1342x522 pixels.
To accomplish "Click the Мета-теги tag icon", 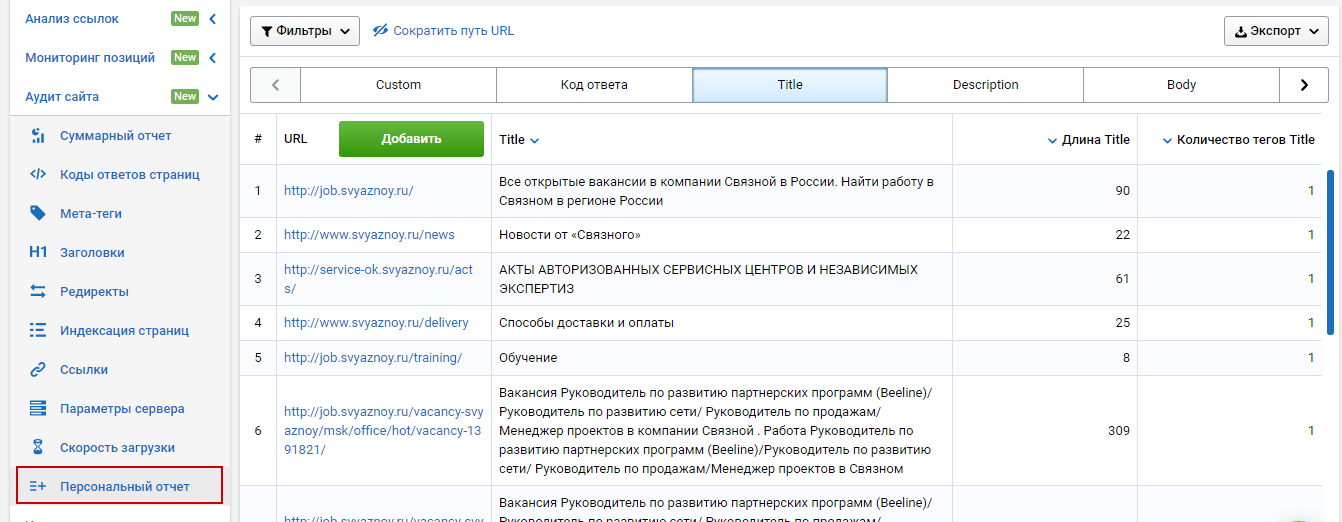I will (x=38, y=213).
